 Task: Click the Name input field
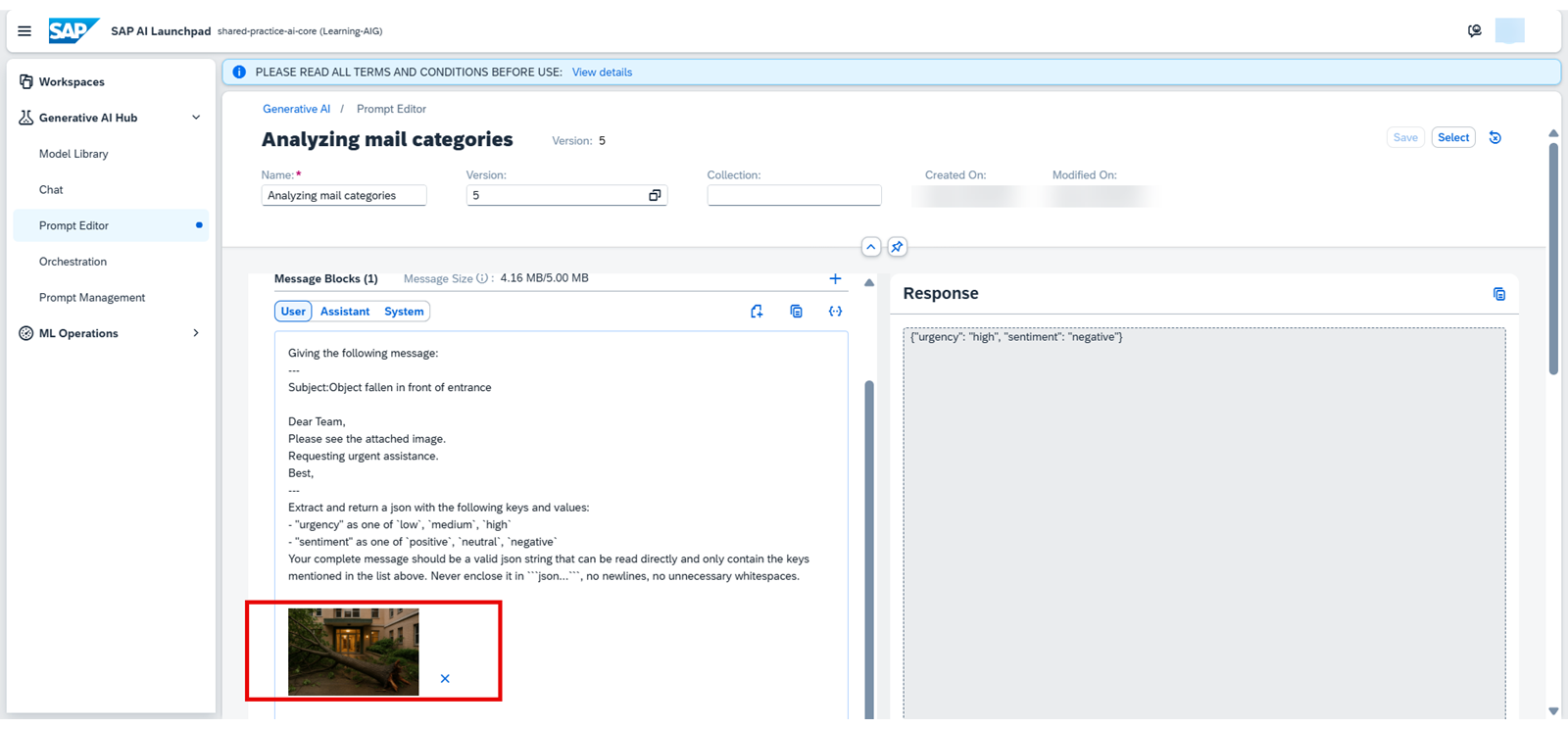coord(344,196)
